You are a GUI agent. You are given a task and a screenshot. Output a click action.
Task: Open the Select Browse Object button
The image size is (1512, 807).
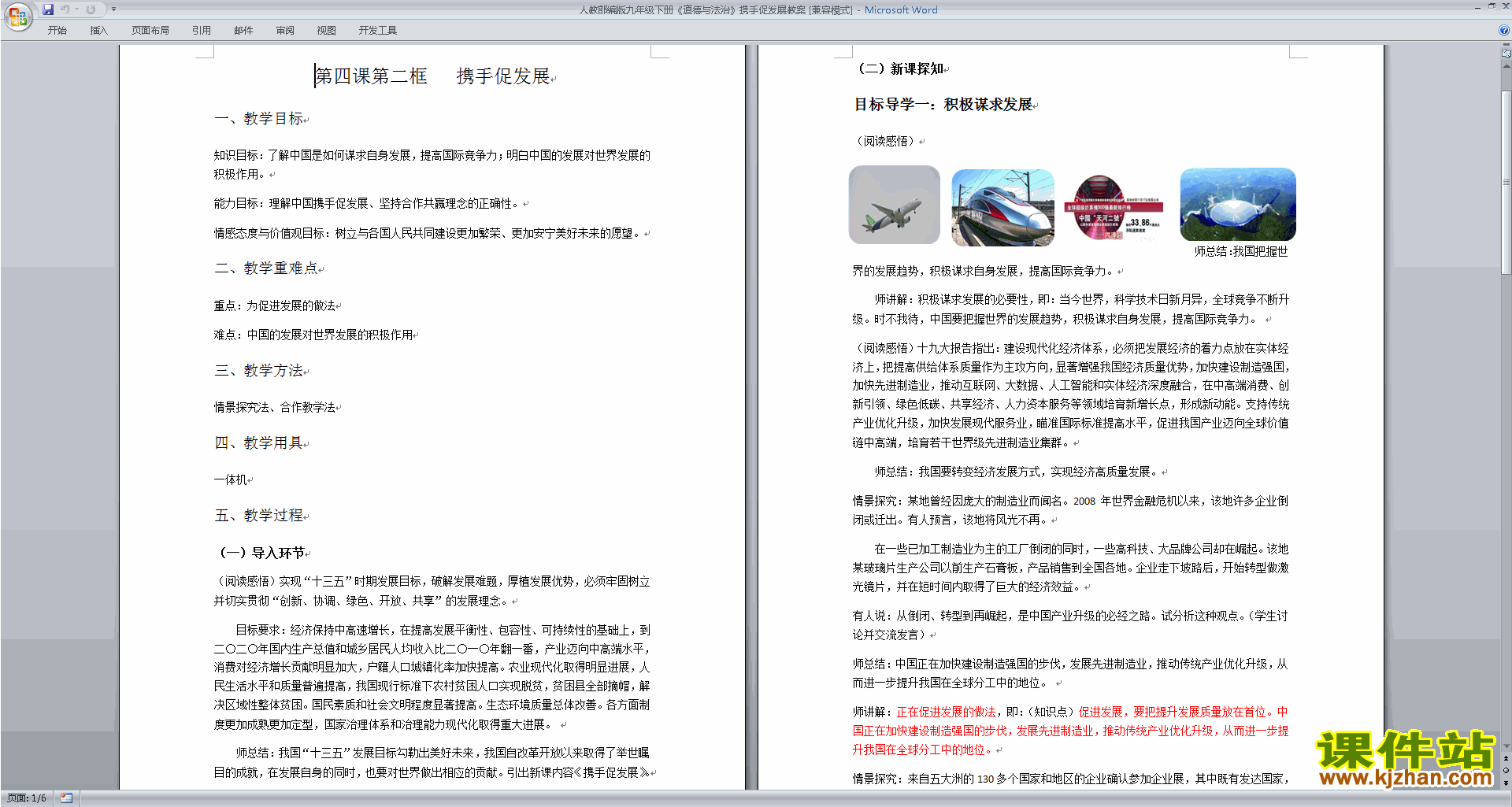(x=1506, y=771)
